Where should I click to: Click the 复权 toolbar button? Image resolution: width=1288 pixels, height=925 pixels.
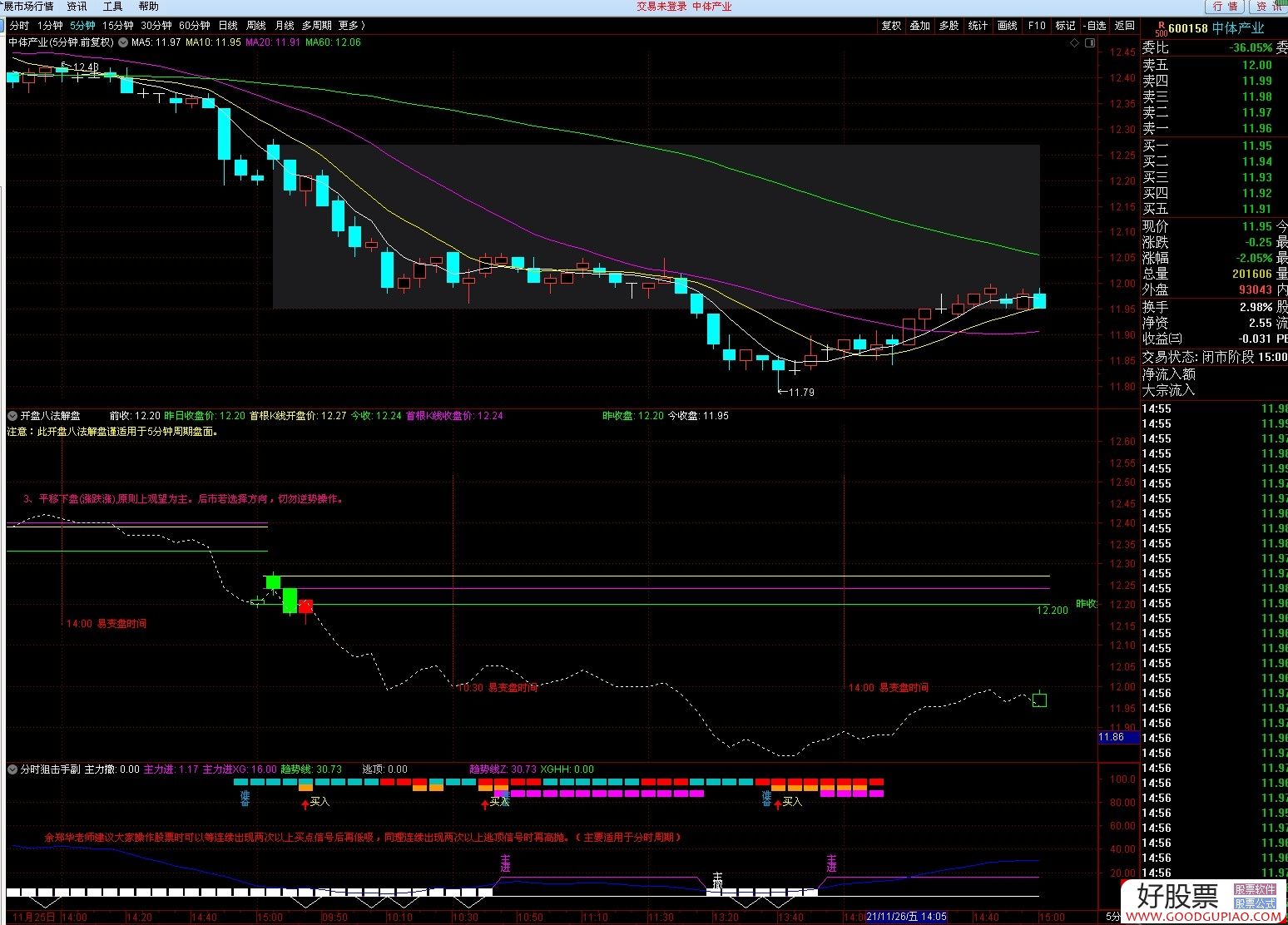click(x=891, y=26)
